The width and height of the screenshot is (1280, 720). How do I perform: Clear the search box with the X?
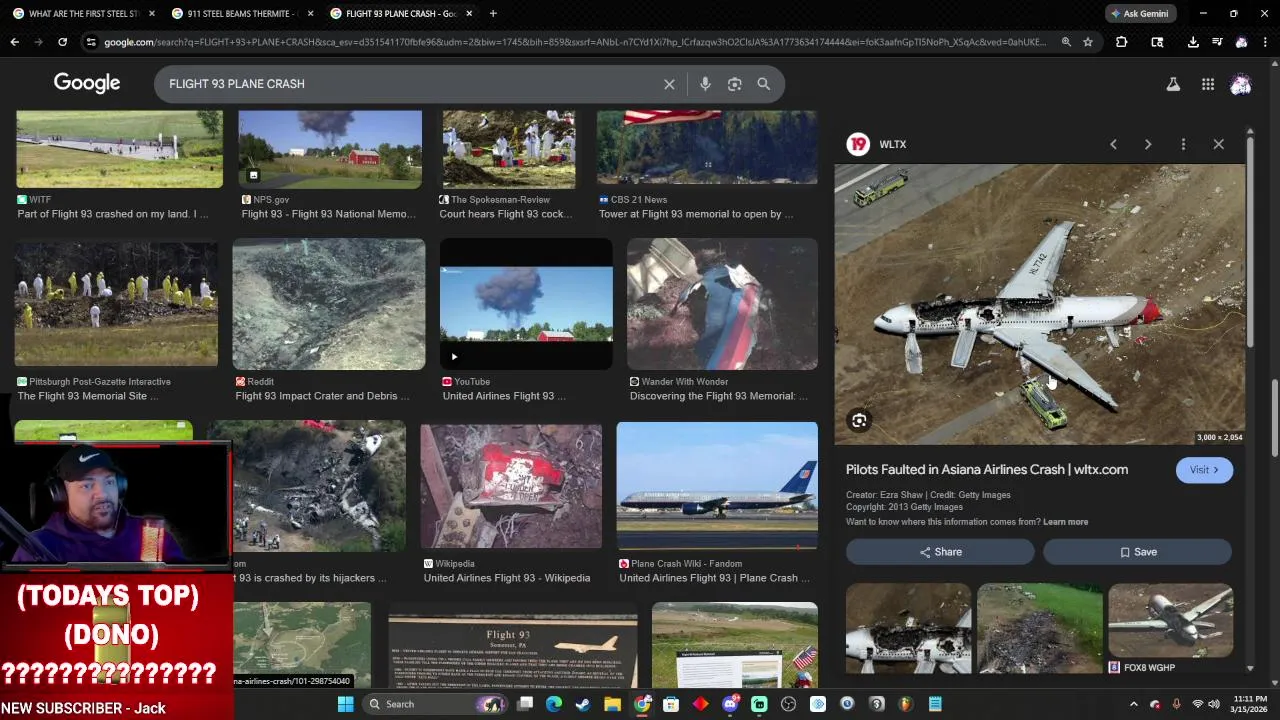pos(669,84)
